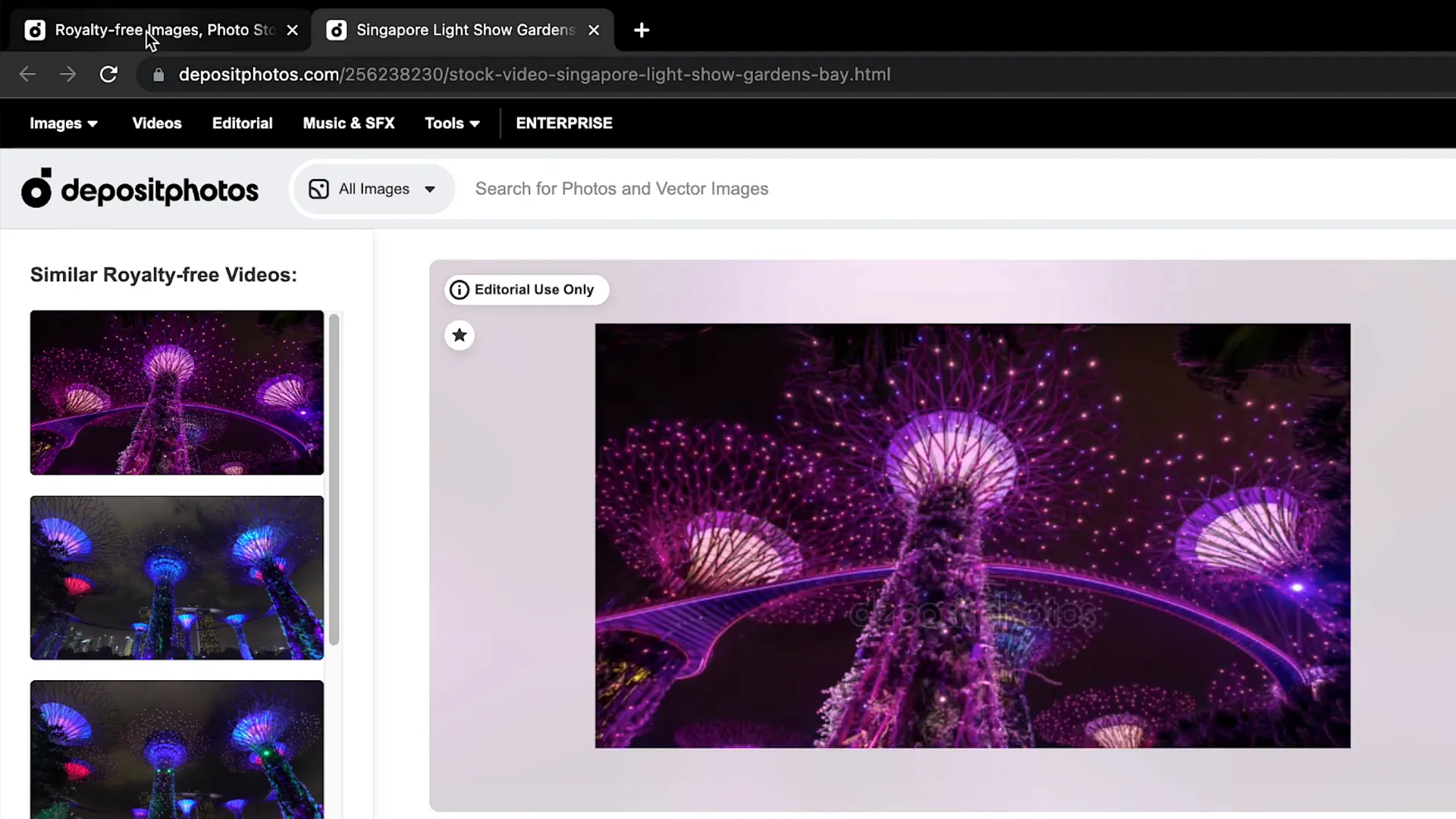Screen dimensions: 1456x819
Task: Click the favicon on the Singapore tab
Action: 337,30
